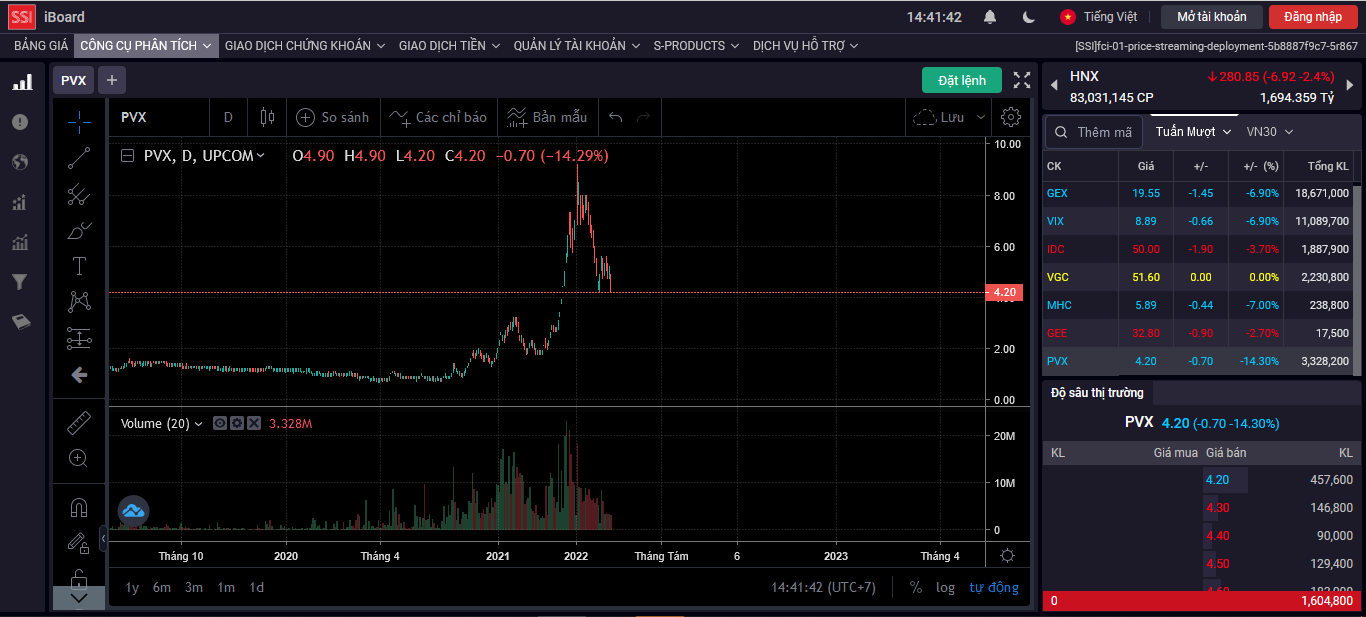Set chart range to 1m
The image size is (1366, 617).
[226, 587]
